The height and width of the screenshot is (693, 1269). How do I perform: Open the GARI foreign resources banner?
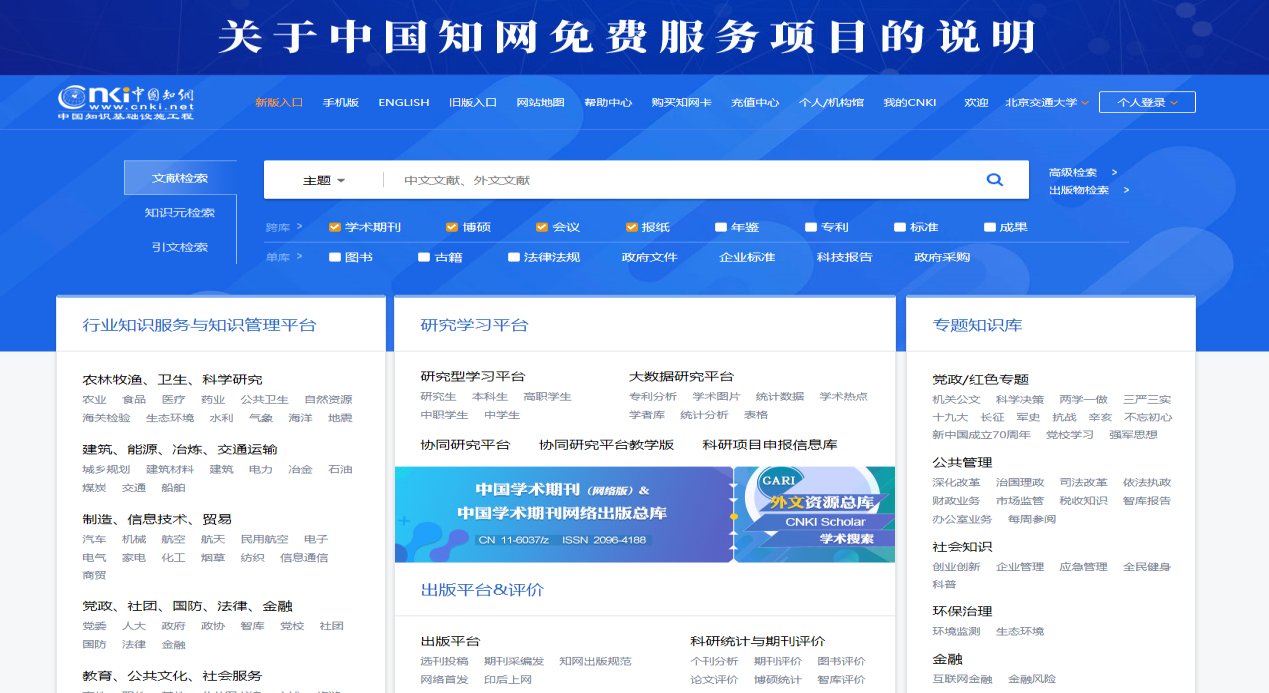click(x=815, y=514)
